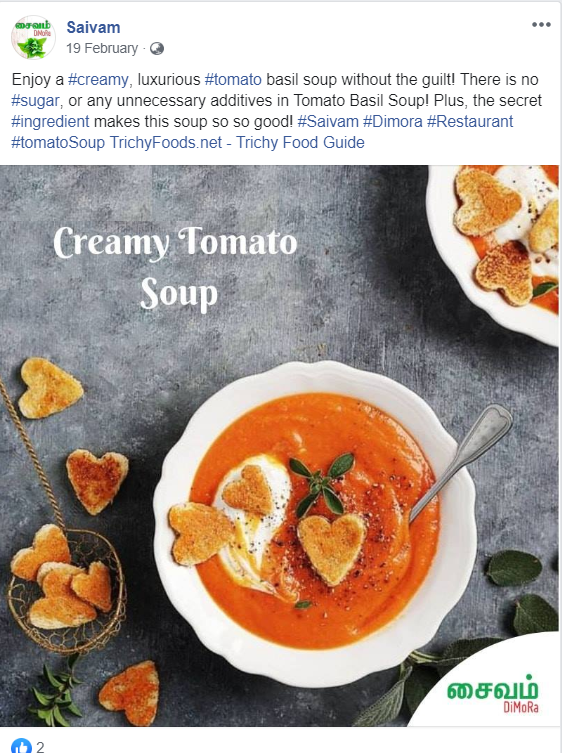This screenshot has width=562, height=753.
Task: Open the #creamy hashtag
Action: tap(98, 80)
